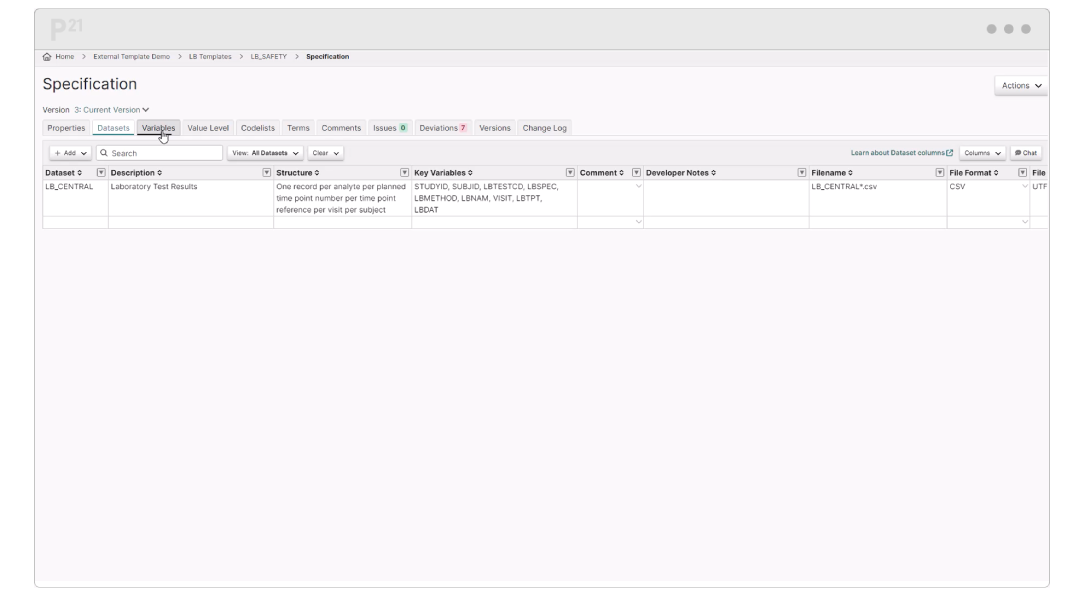Open External Template Demo breadcrumb

(131, 57)
